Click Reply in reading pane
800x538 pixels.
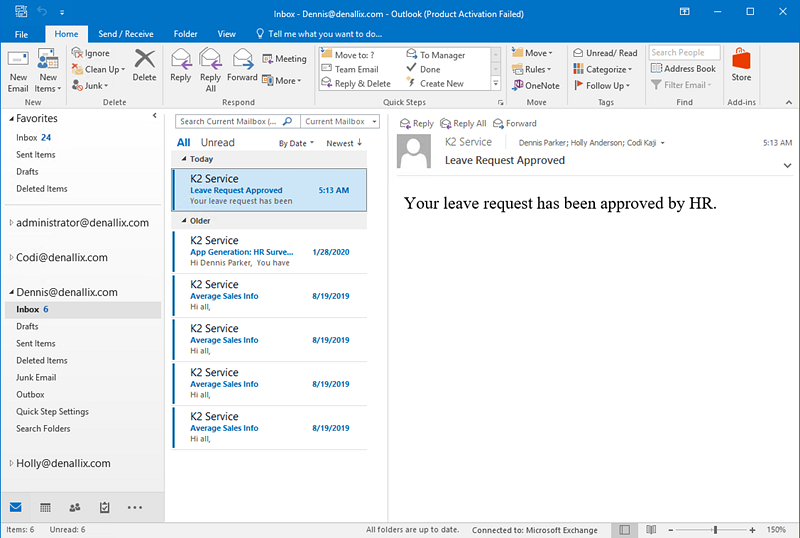click(x=417, y=124)
